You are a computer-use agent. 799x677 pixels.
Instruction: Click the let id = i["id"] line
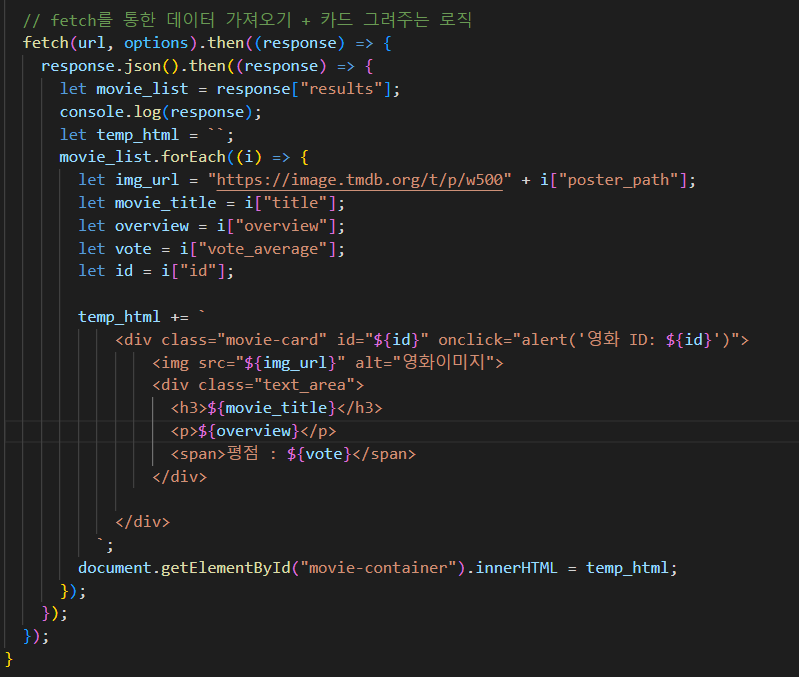pyautogui.click(x=156, y=270)
